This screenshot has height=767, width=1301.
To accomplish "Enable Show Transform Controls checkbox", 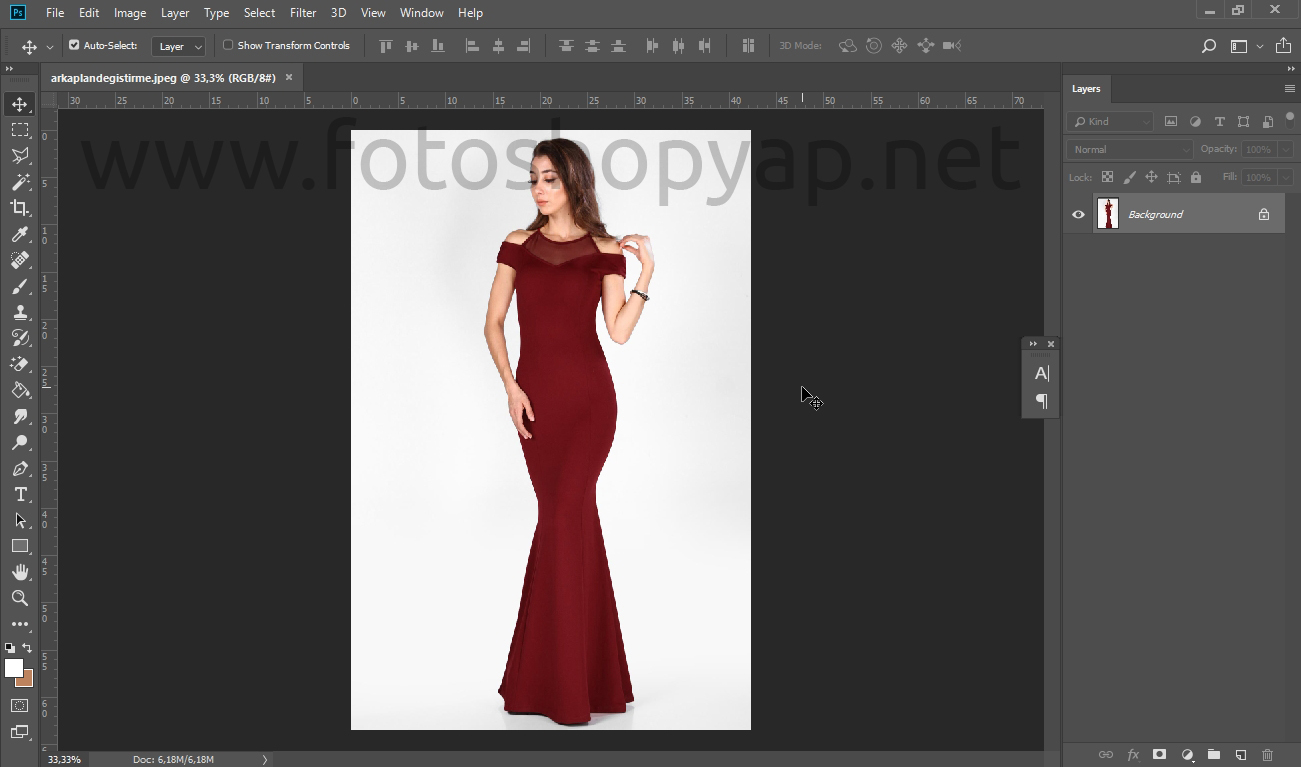I will point(228,45).
